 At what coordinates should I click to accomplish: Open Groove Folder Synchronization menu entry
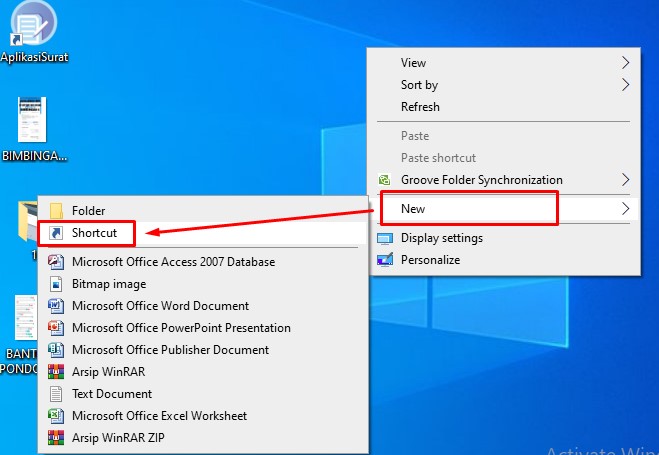pos(504,180)
